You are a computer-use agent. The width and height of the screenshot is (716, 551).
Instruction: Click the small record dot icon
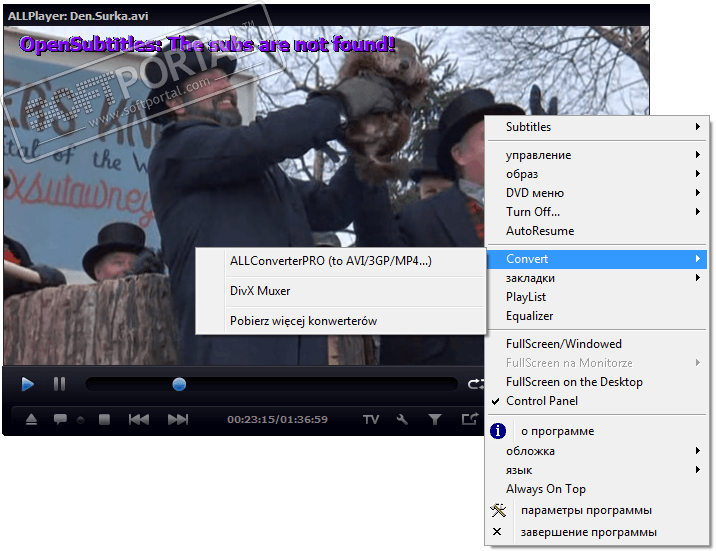[80, 420]
